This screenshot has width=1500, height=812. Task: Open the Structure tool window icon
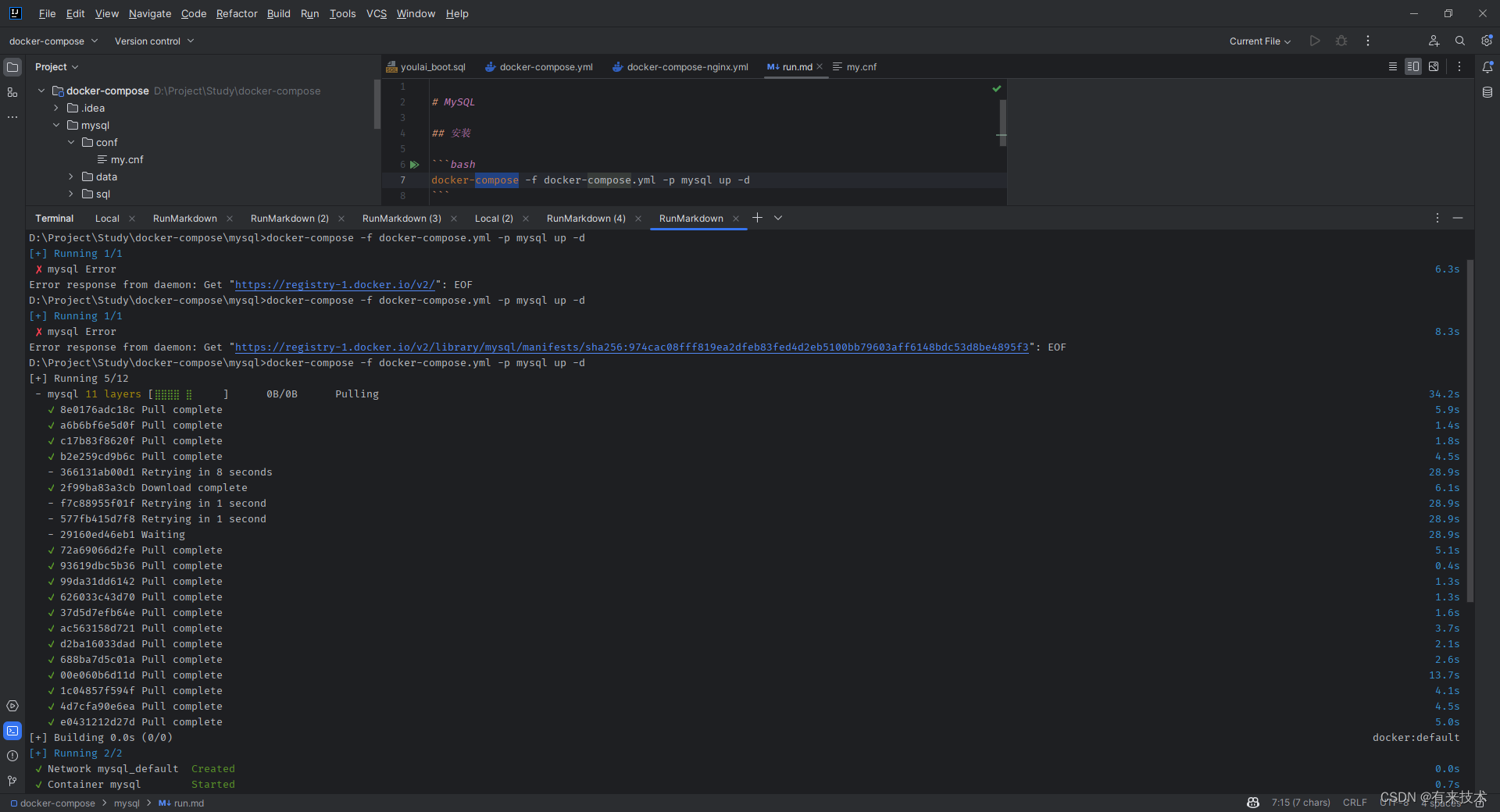12,92
